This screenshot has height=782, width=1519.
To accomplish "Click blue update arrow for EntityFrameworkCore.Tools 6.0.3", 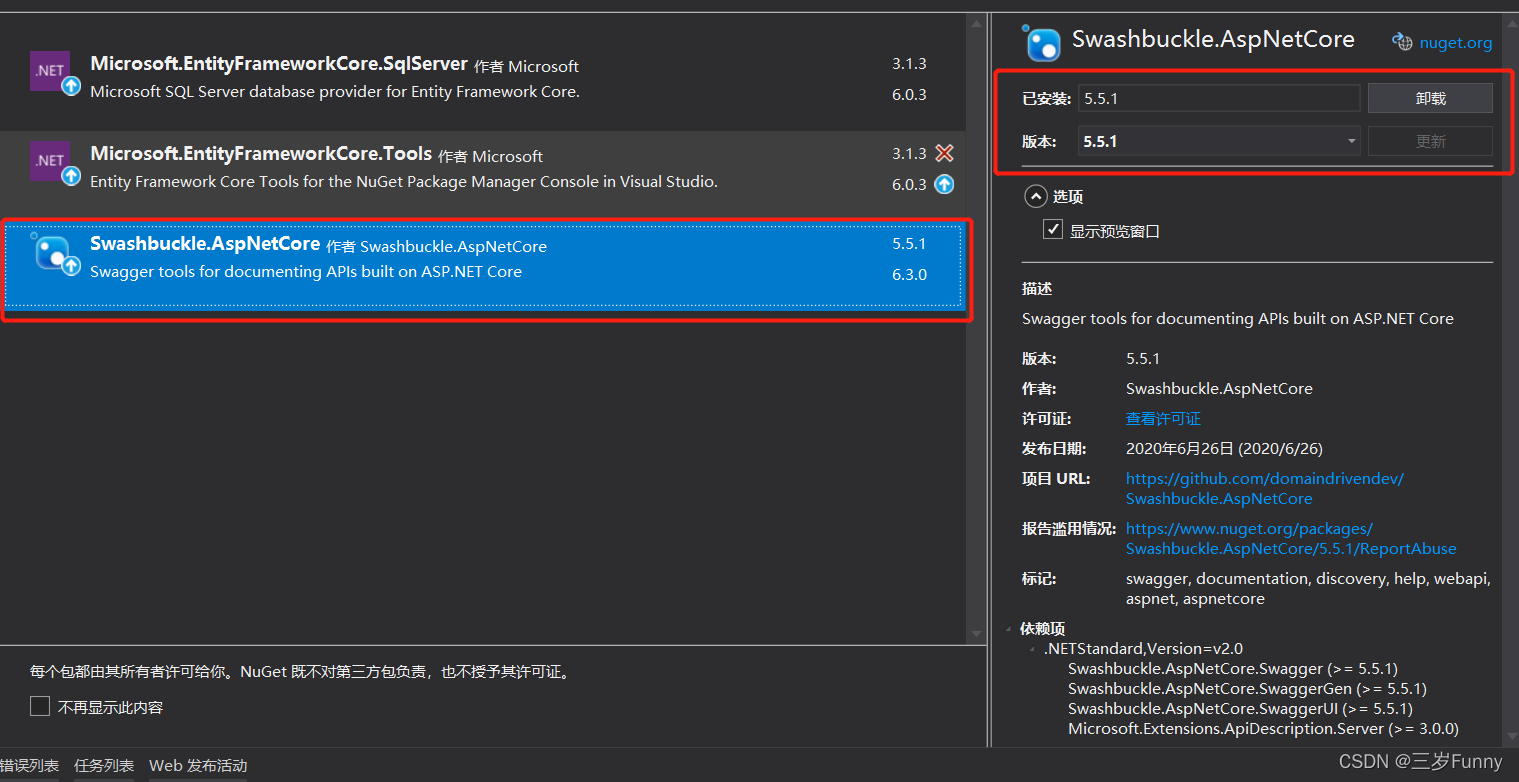I will coord(944,184).
